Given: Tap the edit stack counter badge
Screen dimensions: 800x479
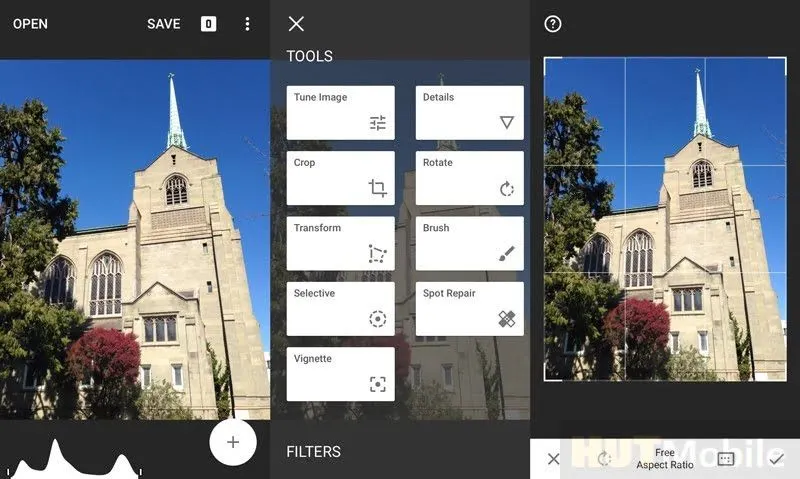Looking at the screenshot, I should [x=208, y=24].
